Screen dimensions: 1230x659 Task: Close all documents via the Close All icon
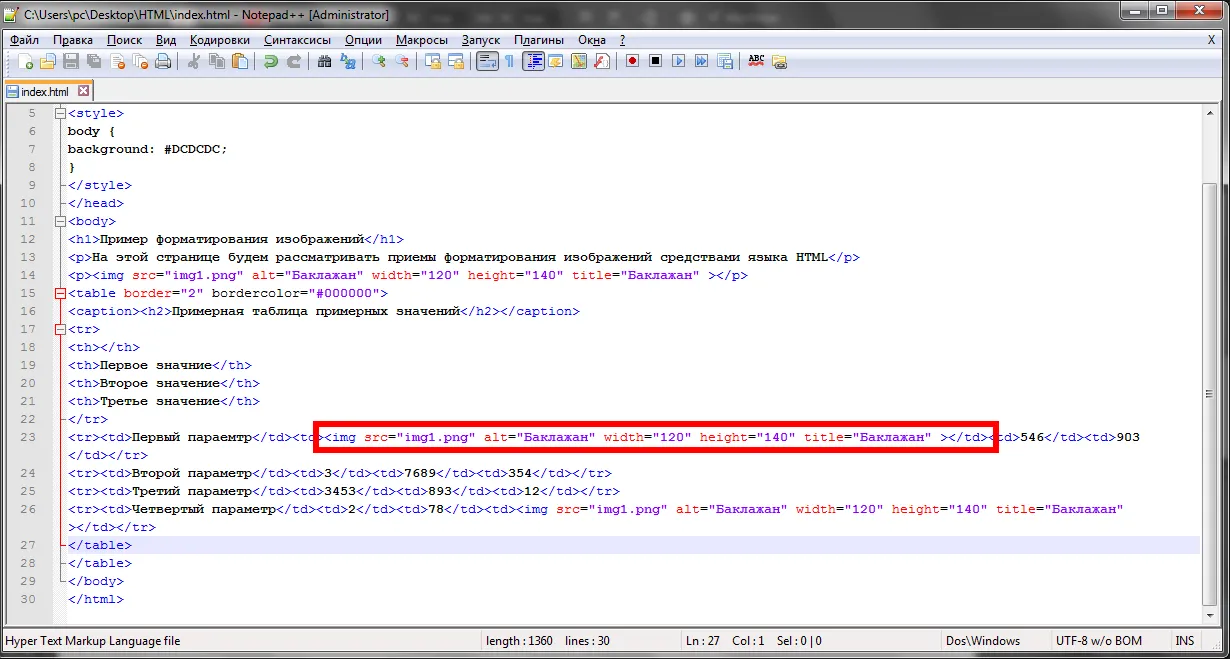140,61
